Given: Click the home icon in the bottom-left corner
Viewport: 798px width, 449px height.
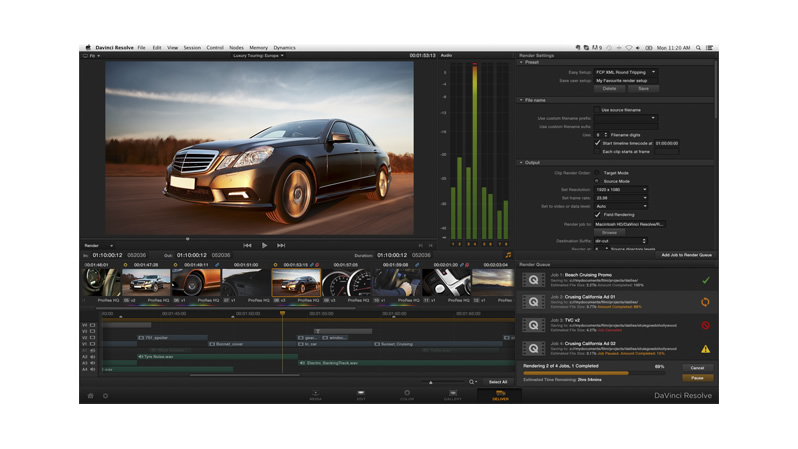Looking at the screenshot, I should pos(90,396).
